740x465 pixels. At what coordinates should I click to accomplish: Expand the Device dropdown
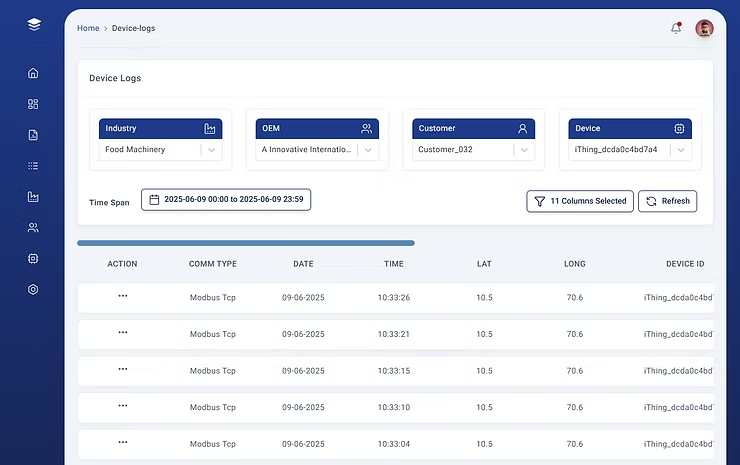[629, 150]
